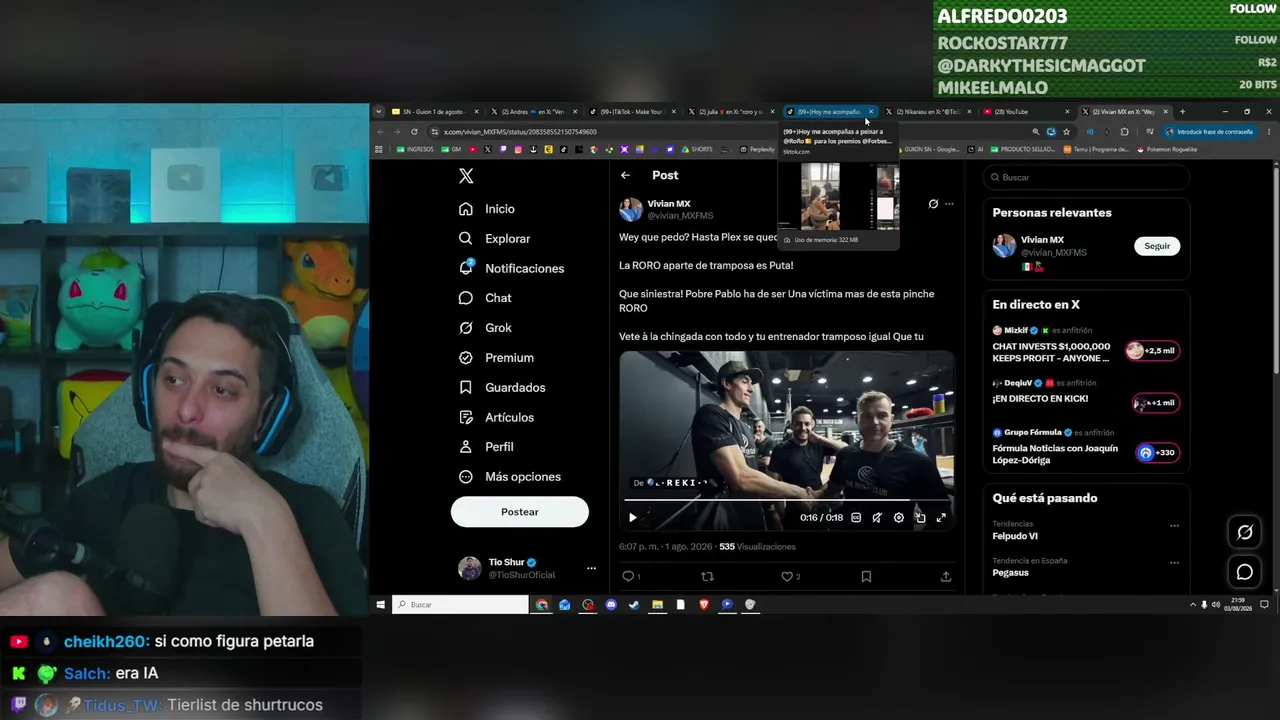
Task: Toggle video captions
Action: (x=856, y=518)
